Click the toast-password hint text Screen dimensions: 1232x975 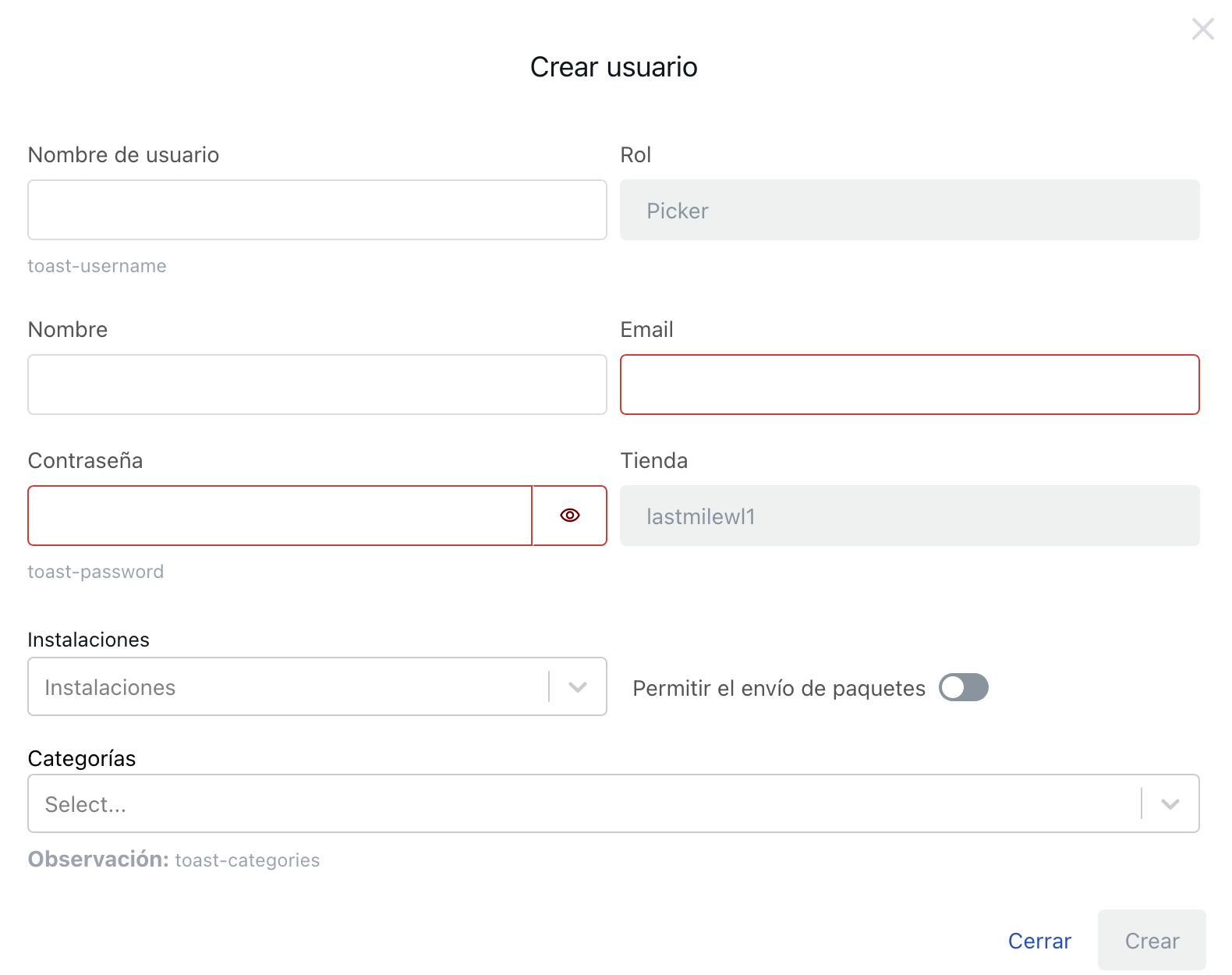click(96, 572)
